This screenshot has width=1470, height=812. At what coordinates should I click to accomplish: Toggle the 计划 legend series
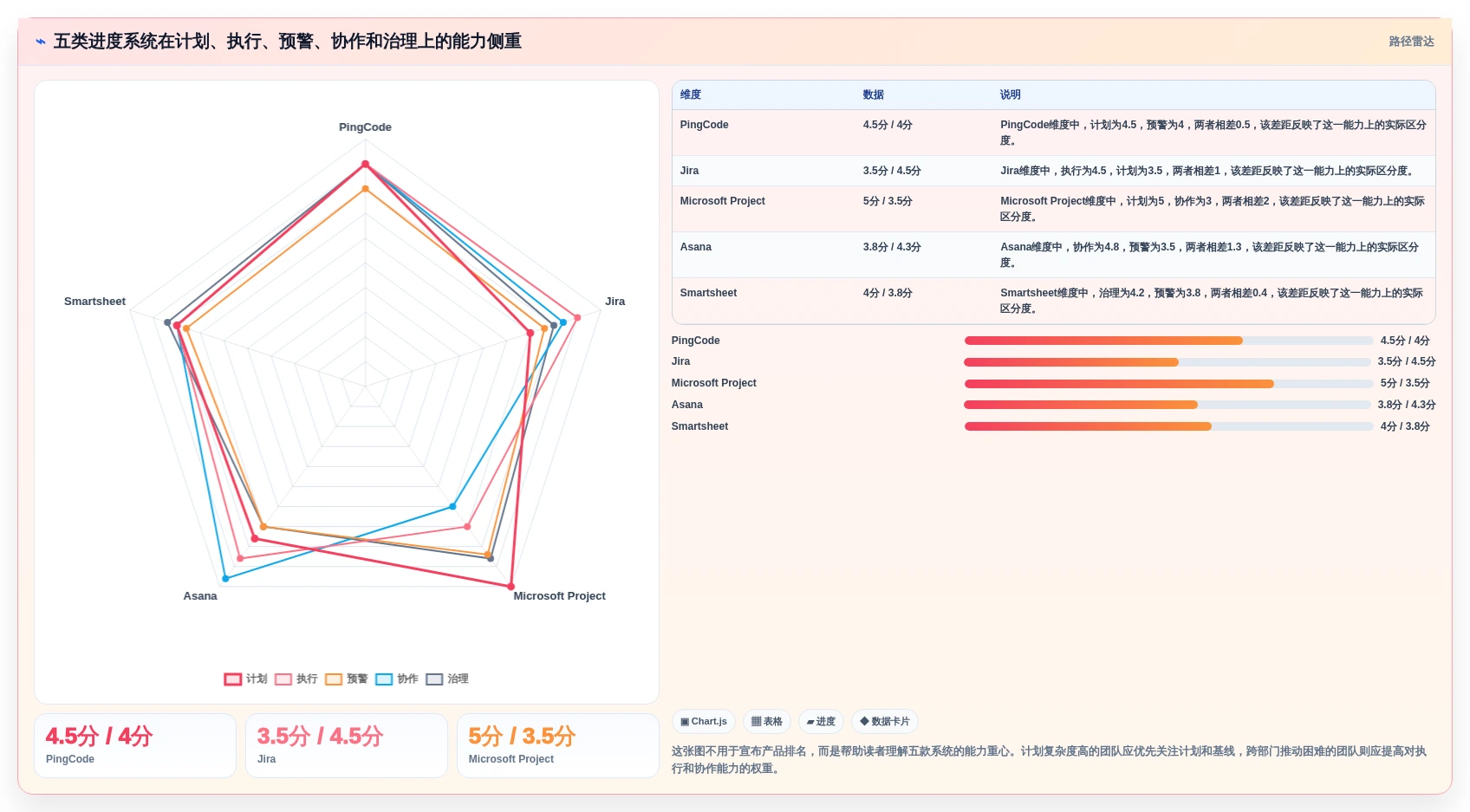click(245, 679)
